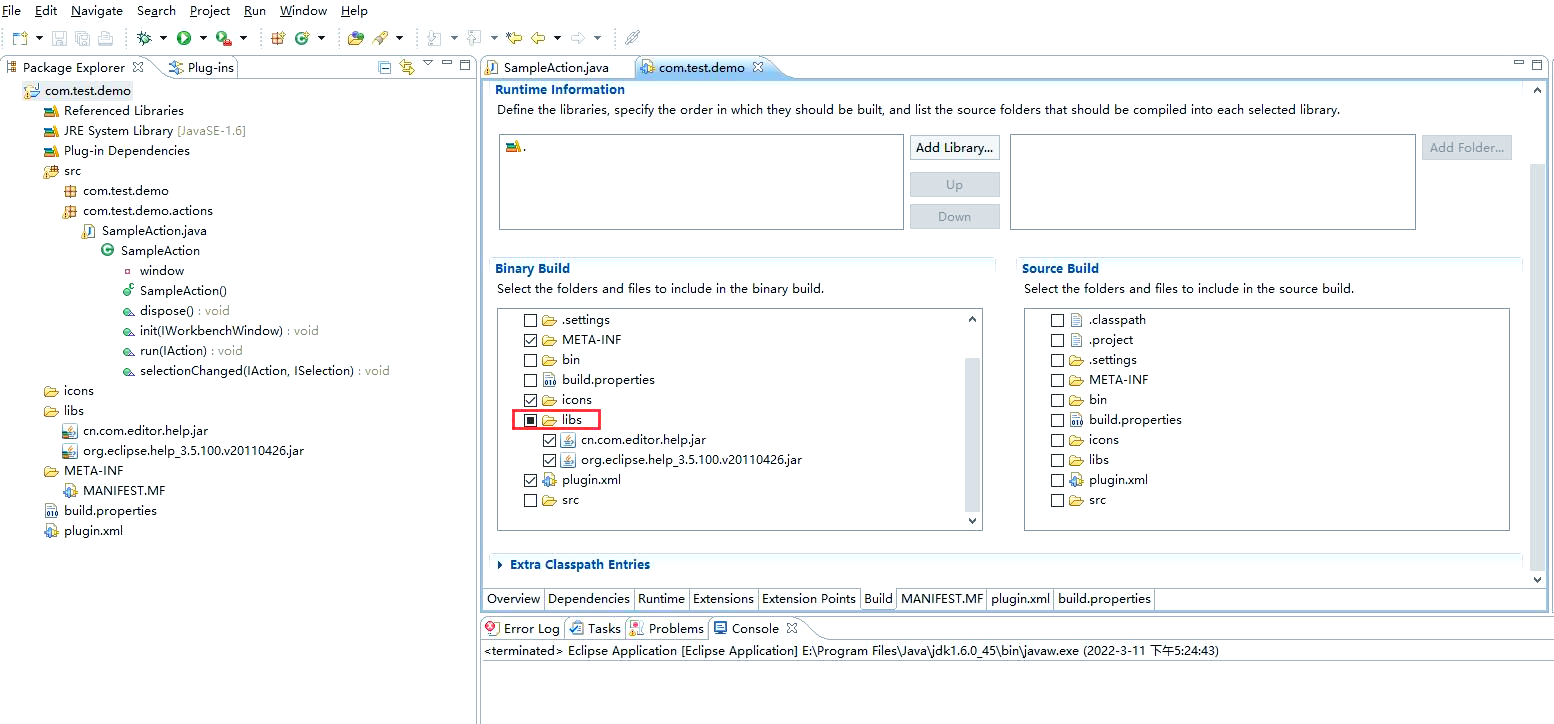Collapse All in Package Explorer toolbar

[385, 67]
